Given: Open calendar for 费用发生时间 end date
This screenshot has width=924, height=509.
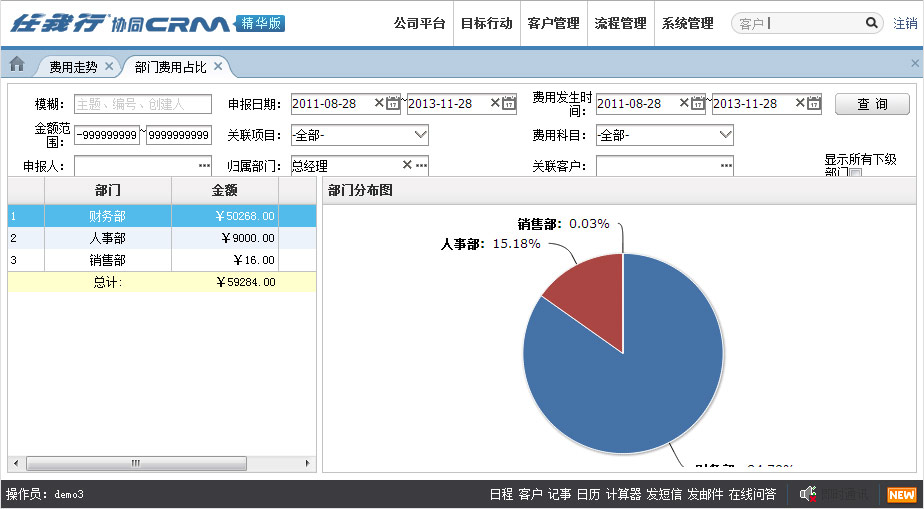Looking at the screenshot, I should [814, 104].
